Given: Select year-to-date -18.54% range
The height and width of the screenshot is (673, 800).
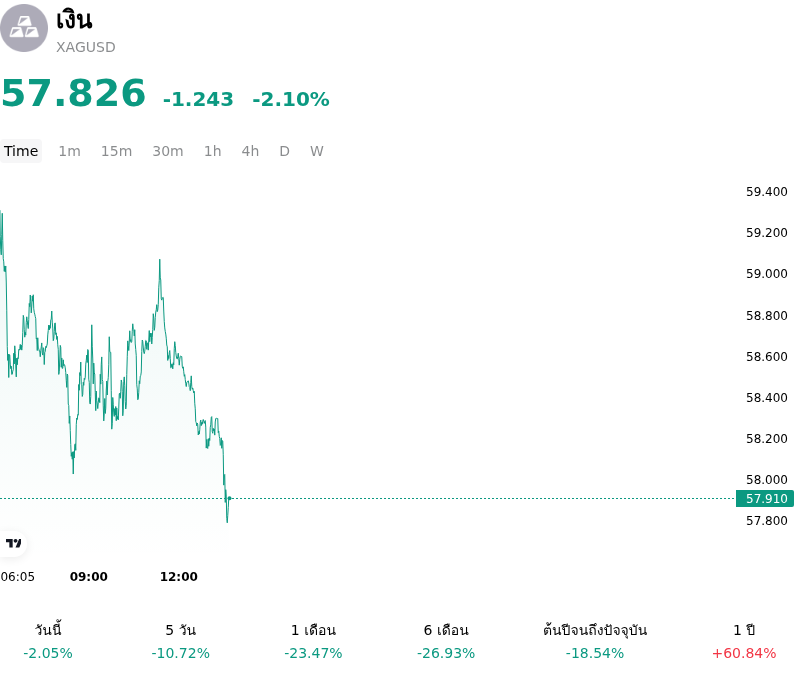Looking at the screenshot, I should pyautogui.click(x=595, y=641).
